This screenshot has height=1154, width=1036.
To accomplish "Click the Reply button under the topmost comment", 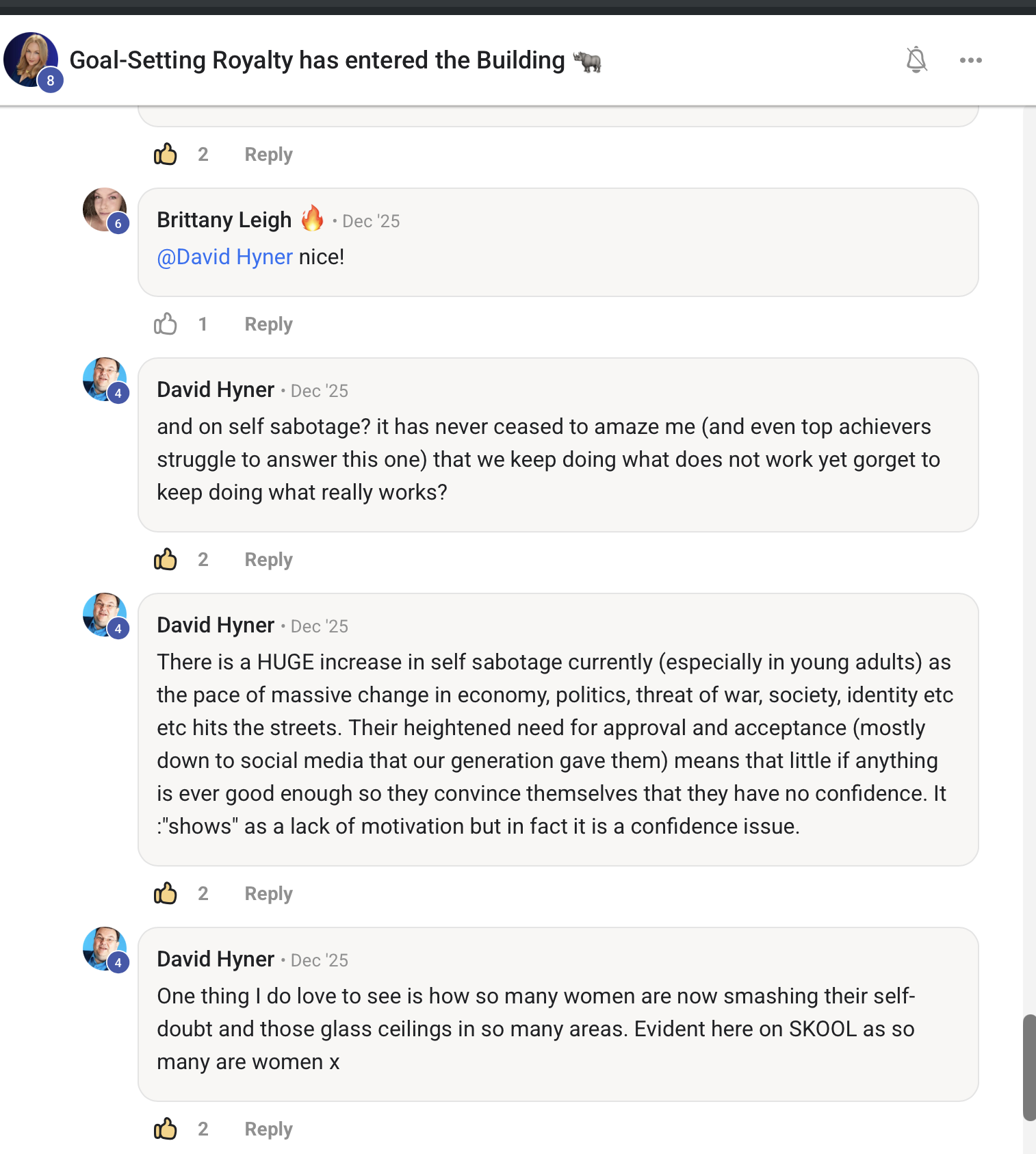I will coord(268,154).
